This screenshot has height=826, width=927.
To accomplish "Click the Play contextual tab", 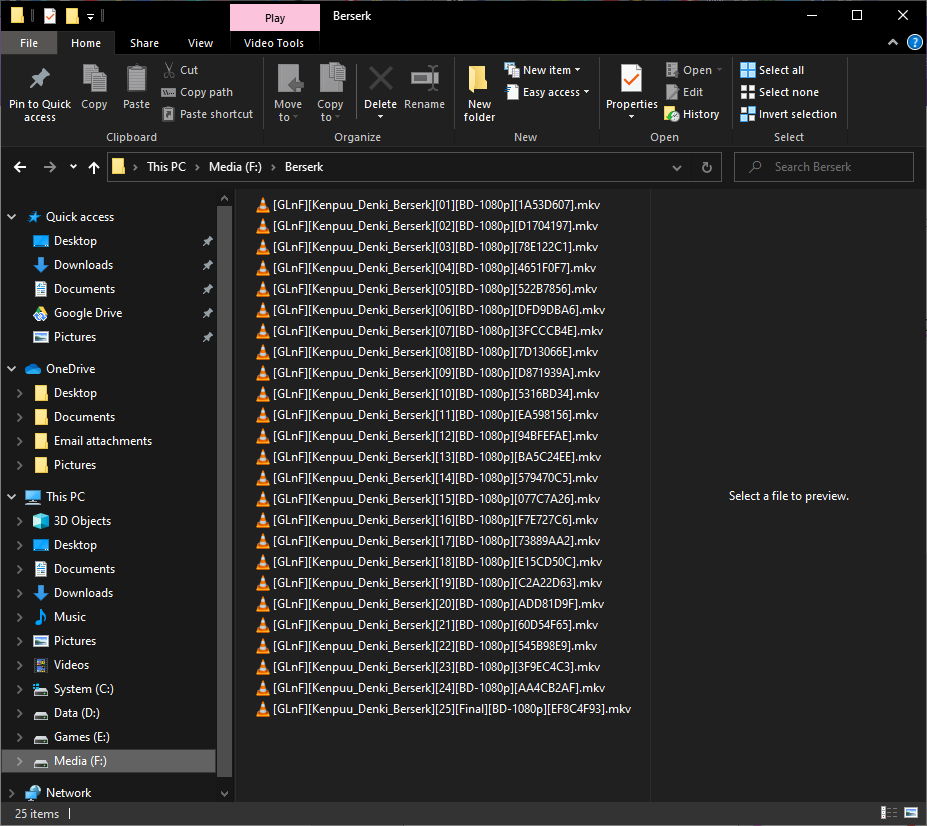I will (x=275, y=18).
